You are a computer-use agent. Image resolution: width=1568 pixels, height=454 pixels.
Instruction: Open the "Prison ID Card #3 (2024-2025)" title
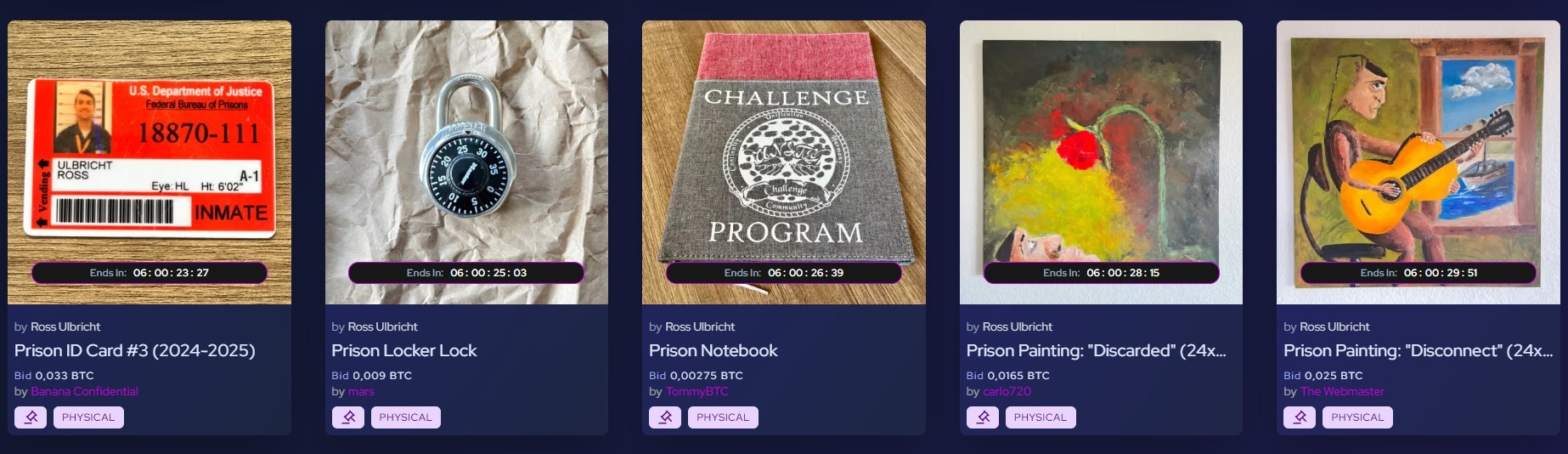tap(135, 350)
